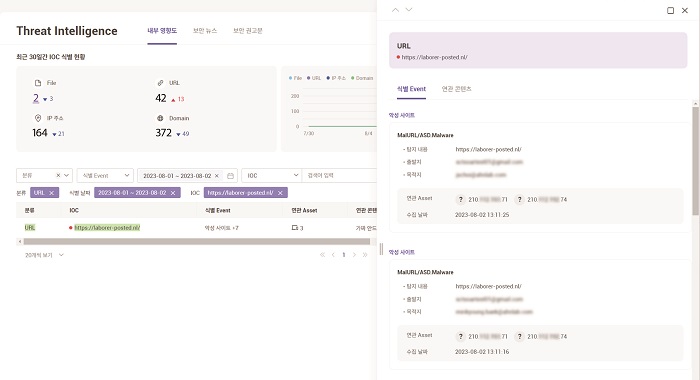This screenshot has width=700, height=380.
Task: Click the IP address pin icon
Action: coord(38,118)
